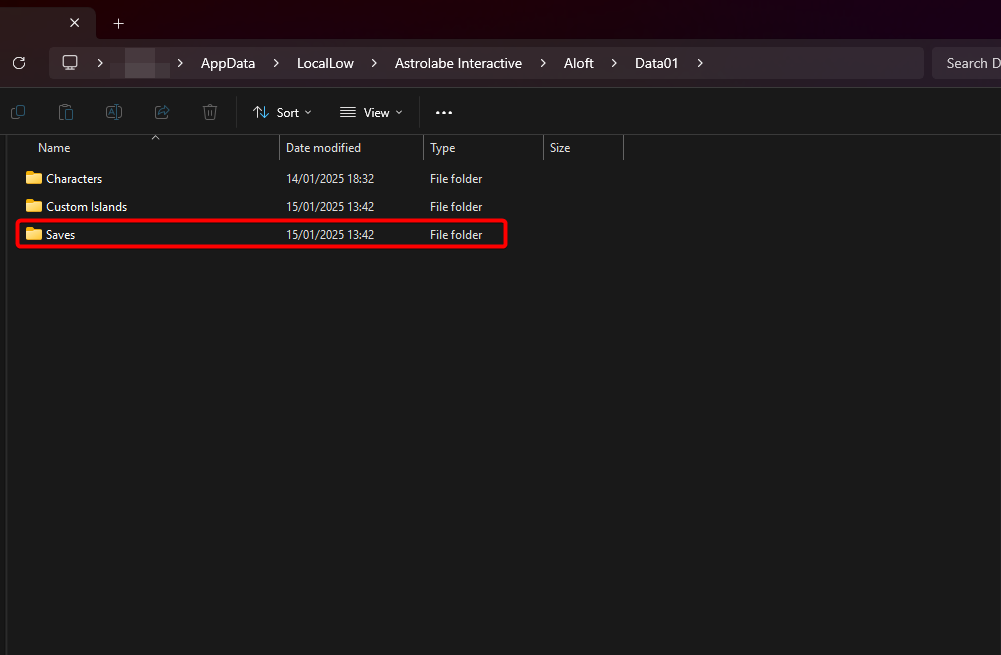Image resolution: width=1001 pixels, height=655 pixels.
Task: Click the Paste icon in the toolbar
Action: pyautogui.click(x=65, y=112)
